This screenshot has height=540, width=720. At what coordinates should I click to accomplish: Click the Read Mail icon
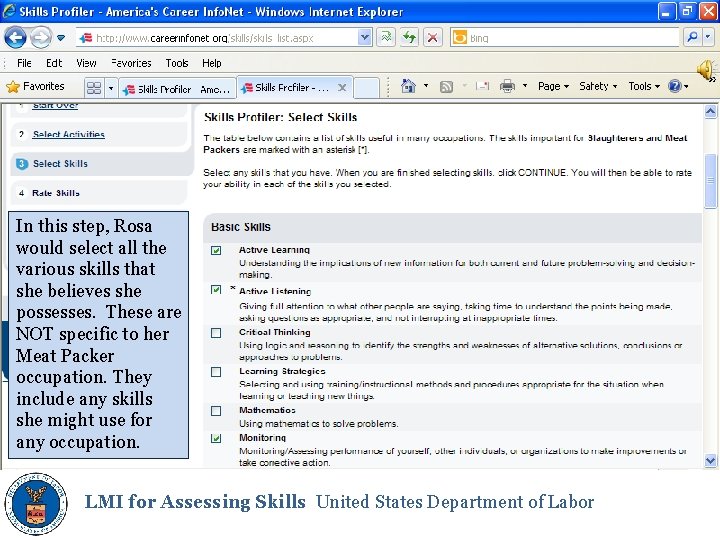click(x=482, y=86)
